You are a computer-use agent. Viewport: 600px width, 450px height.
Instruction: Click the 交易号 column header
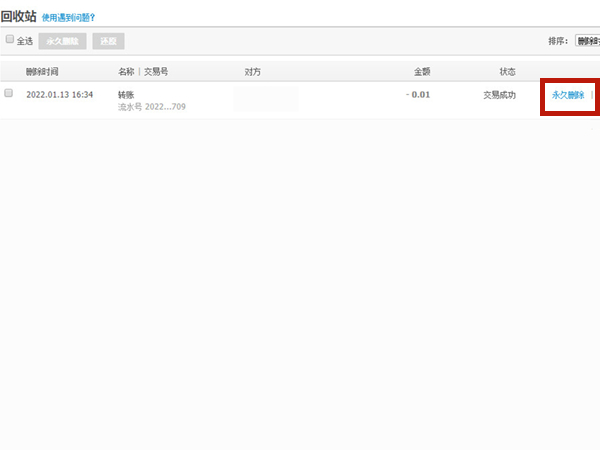click(x=155, y=71)
